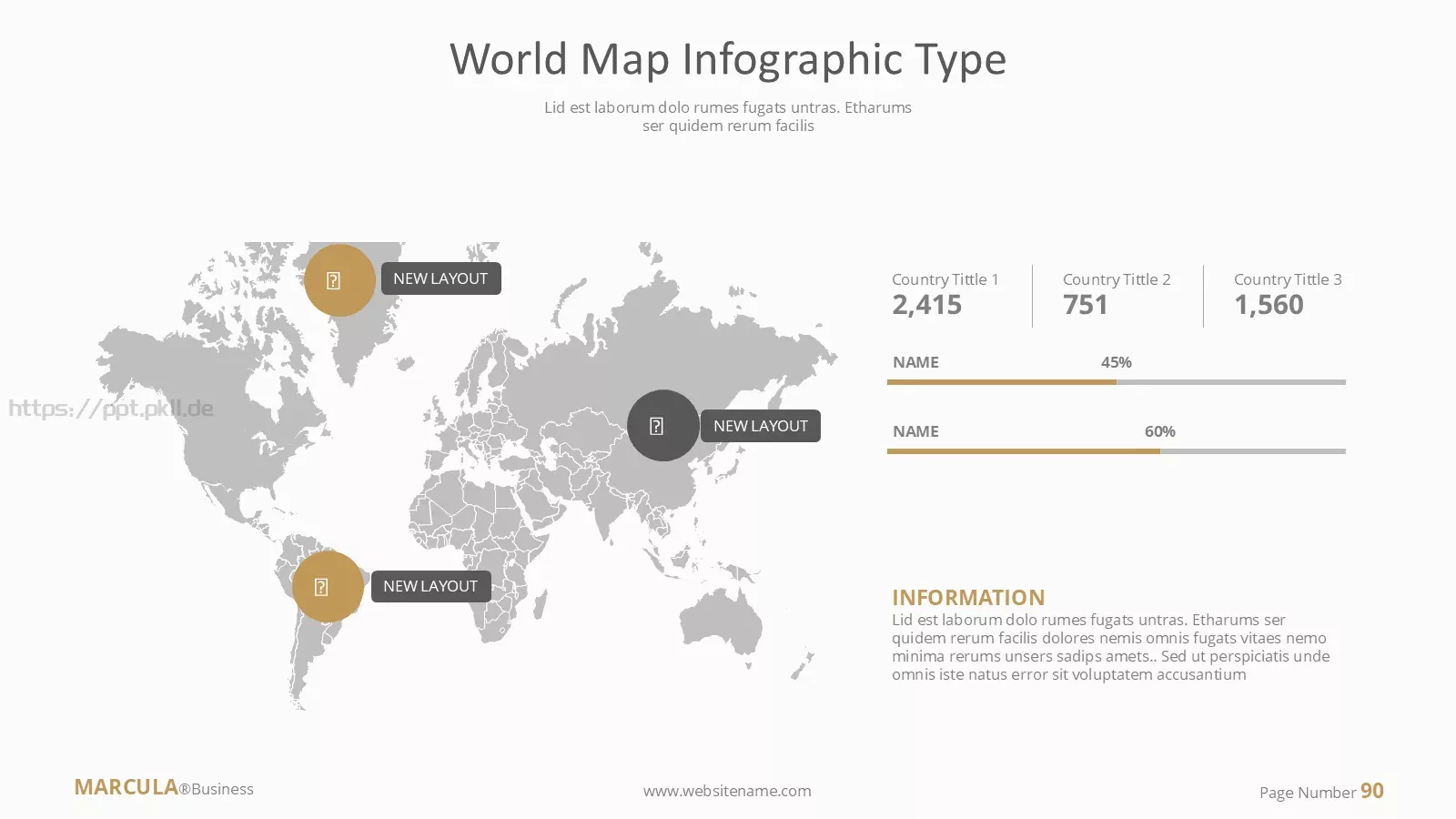Click the 45% NAME progress bar

[x=1117, y=382]
